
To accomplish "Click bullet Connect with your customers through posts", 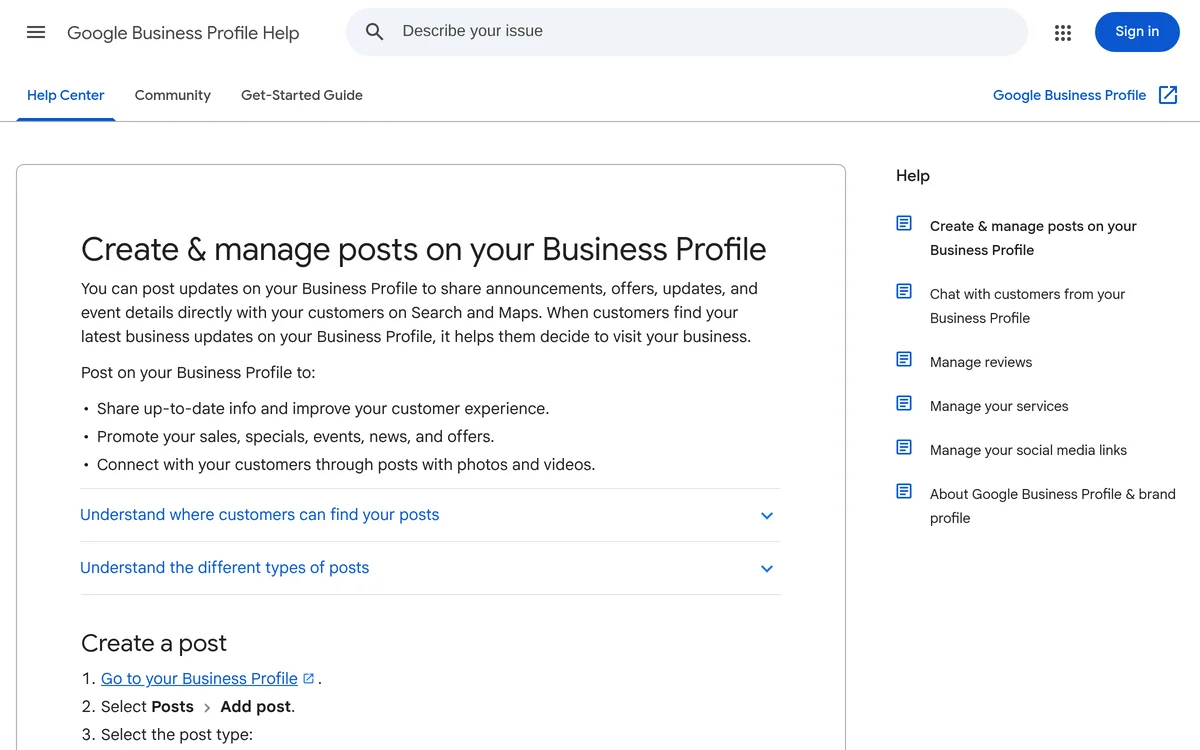I will pyautogui.click(x=346, y=465).
